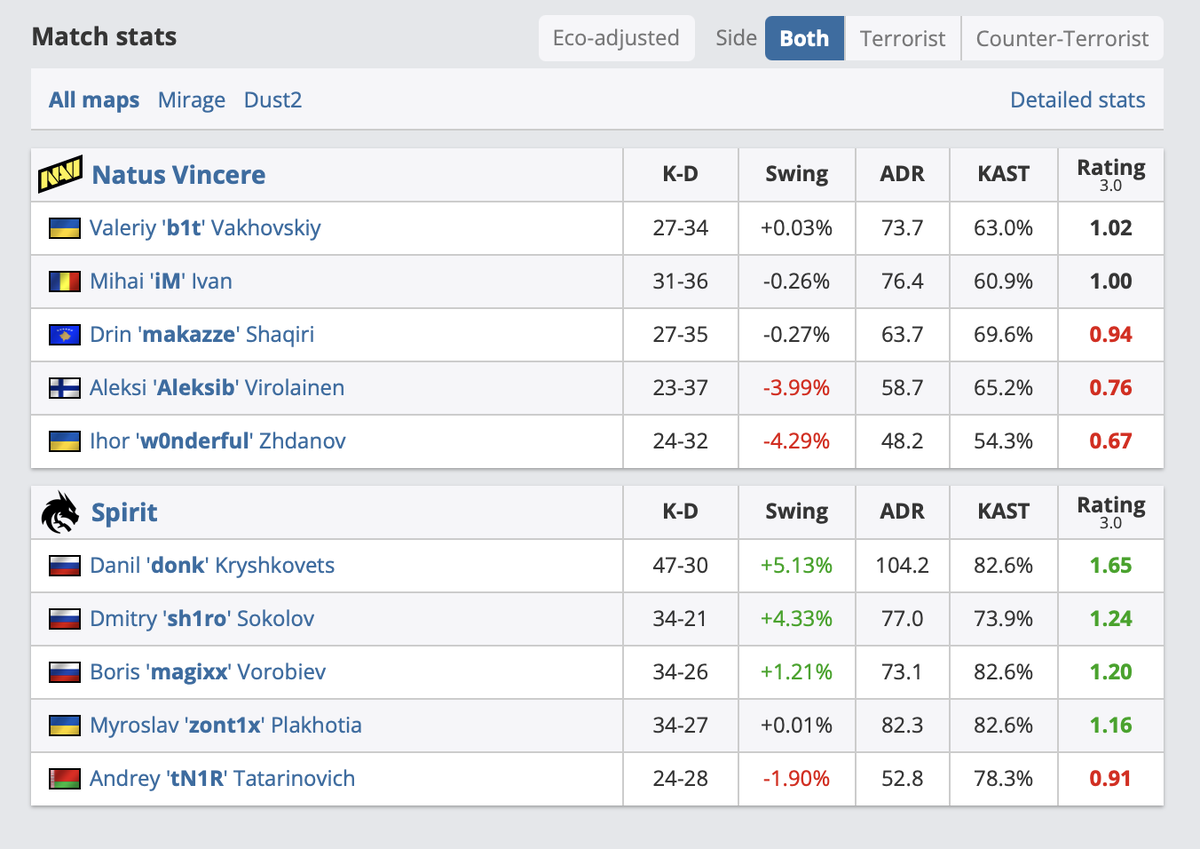Screen dimensions: 1200x849
Task: Select the Both side filter
Action: click(x=804, y=38)
